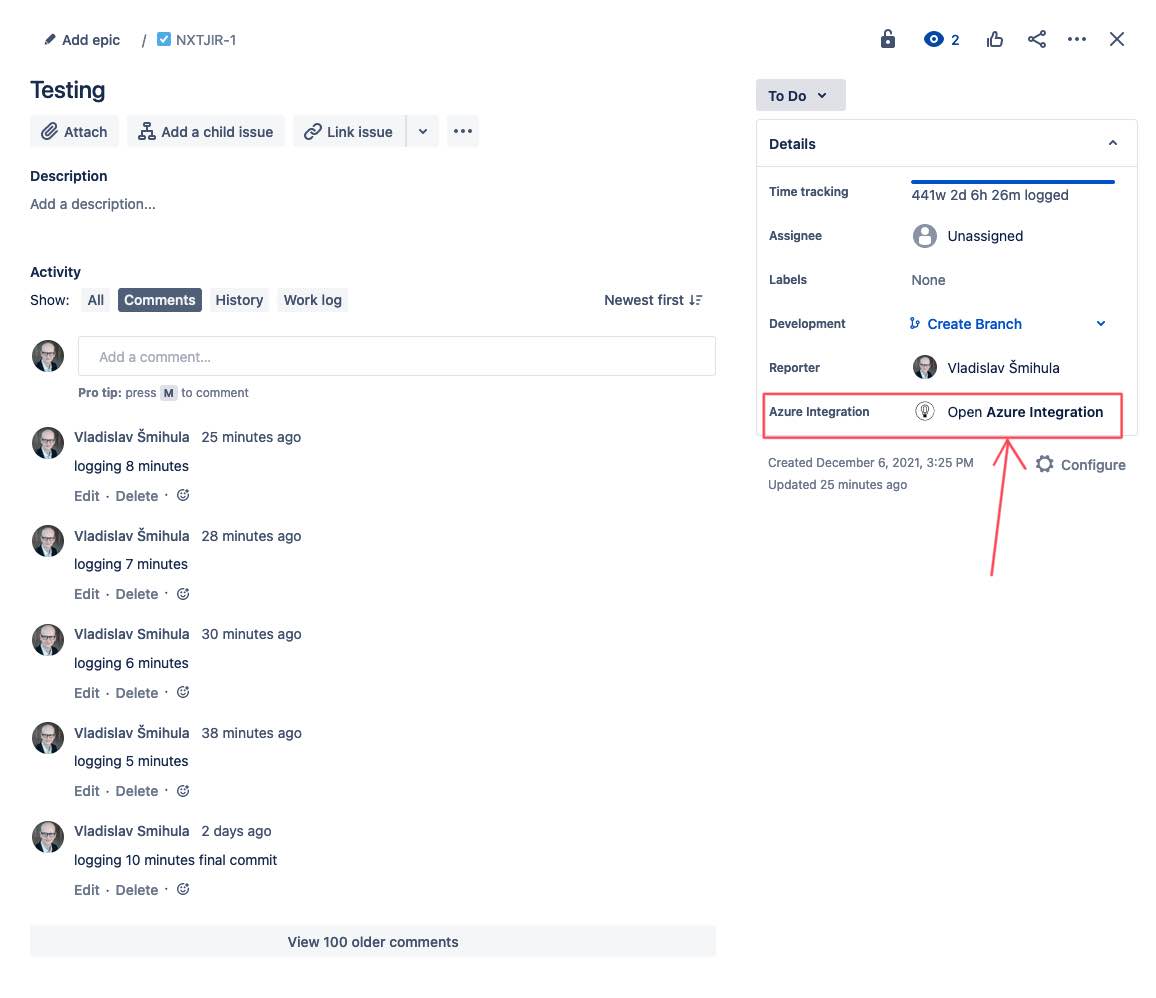Image resolution: width=1156 pixels, height=998 pixels.
Task: Open the To Do status dropdown
Action: (800, 96)
